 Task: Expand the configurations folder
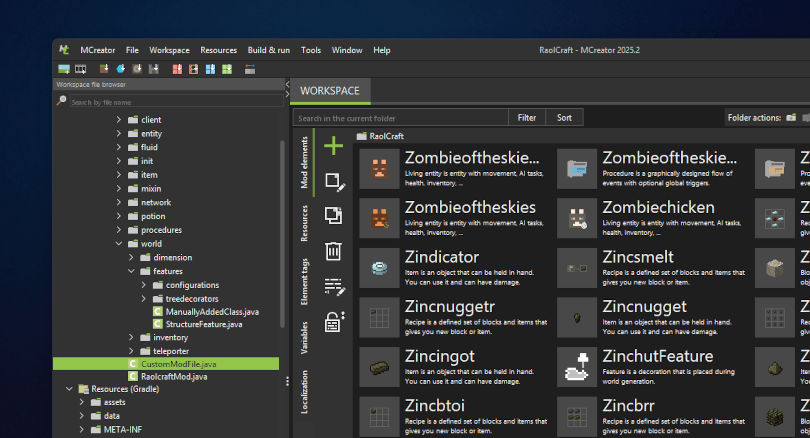pos(144,285)
